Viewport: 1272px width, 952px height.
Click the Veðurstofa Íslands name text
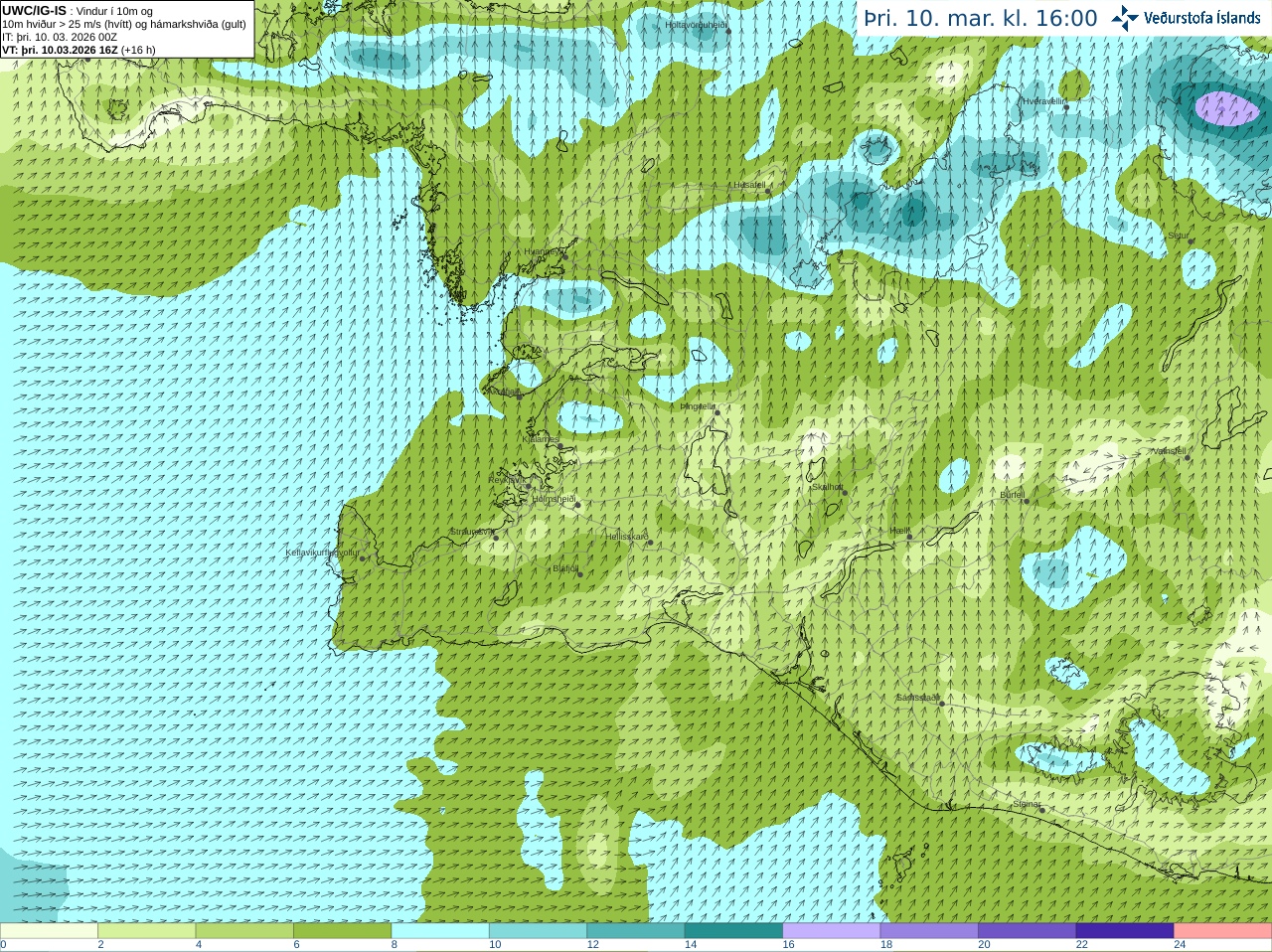tap(1201, 18)
